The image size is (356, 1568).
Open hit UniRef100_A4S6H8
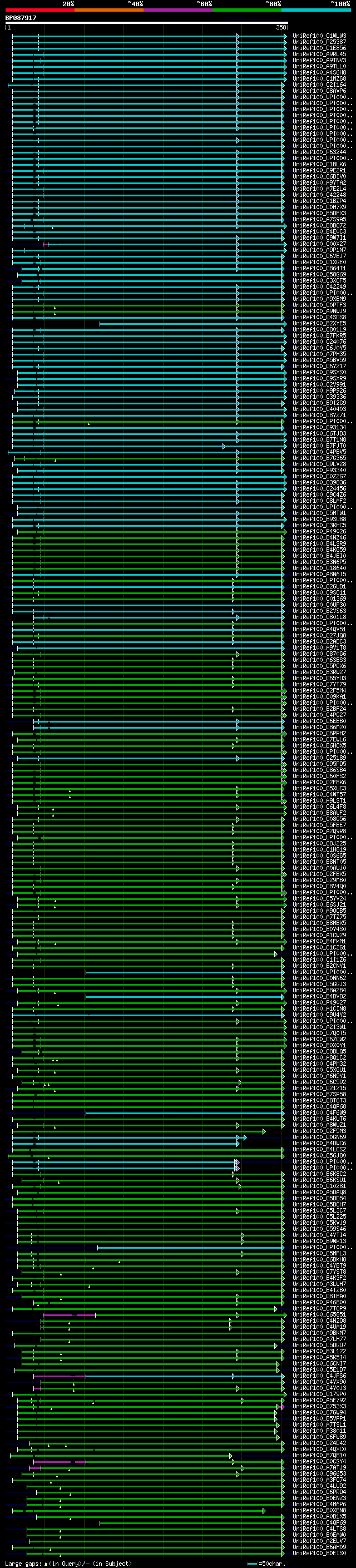319,72
